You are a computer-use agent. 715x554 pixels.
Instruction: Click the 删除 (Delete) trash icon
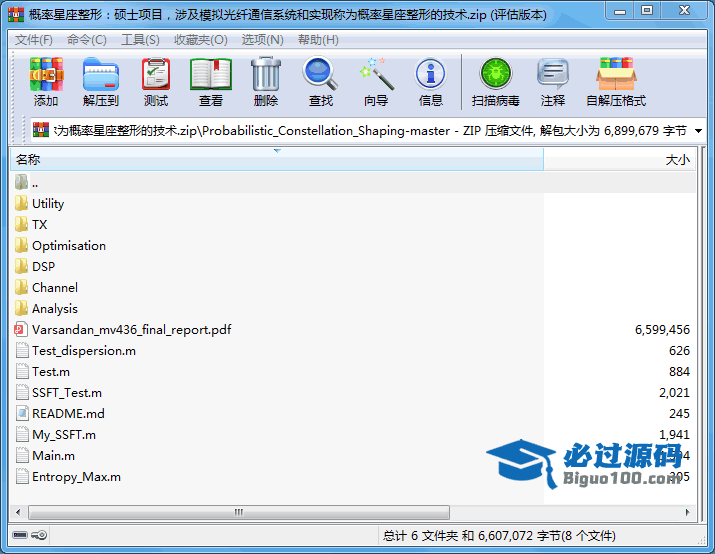point(266,74)
